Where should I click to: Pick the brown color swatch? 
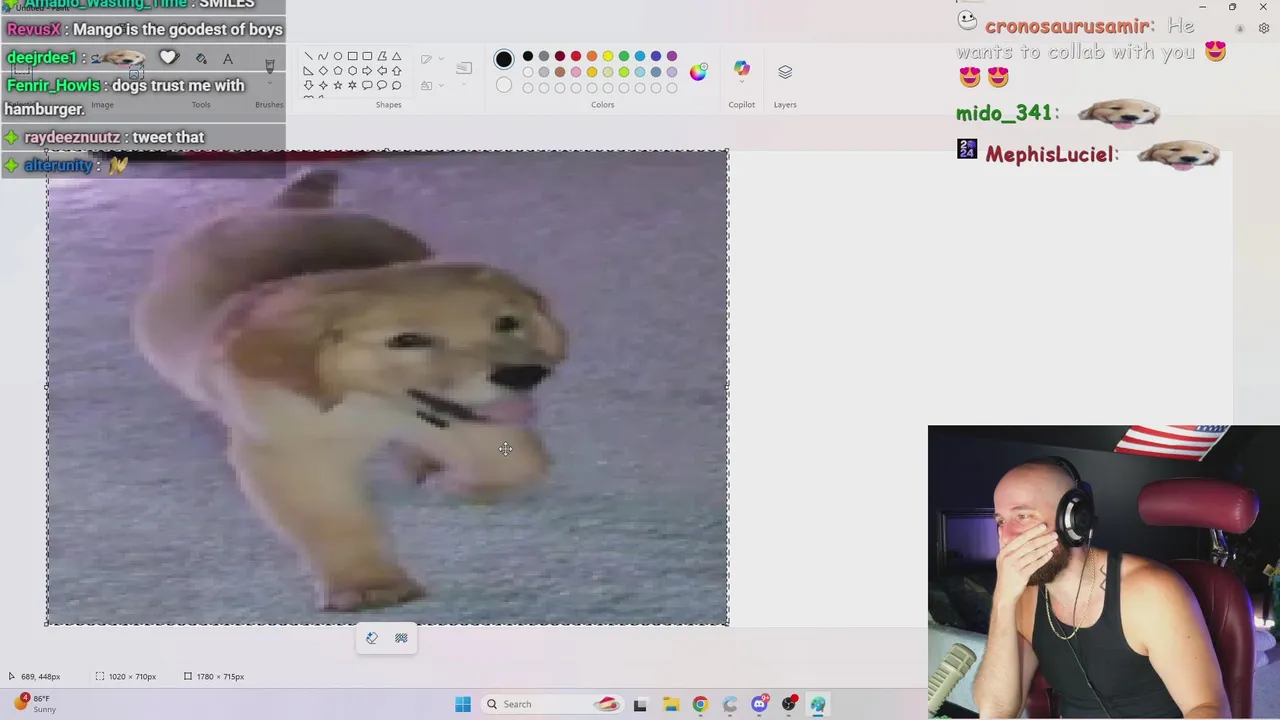coord(560,72)
